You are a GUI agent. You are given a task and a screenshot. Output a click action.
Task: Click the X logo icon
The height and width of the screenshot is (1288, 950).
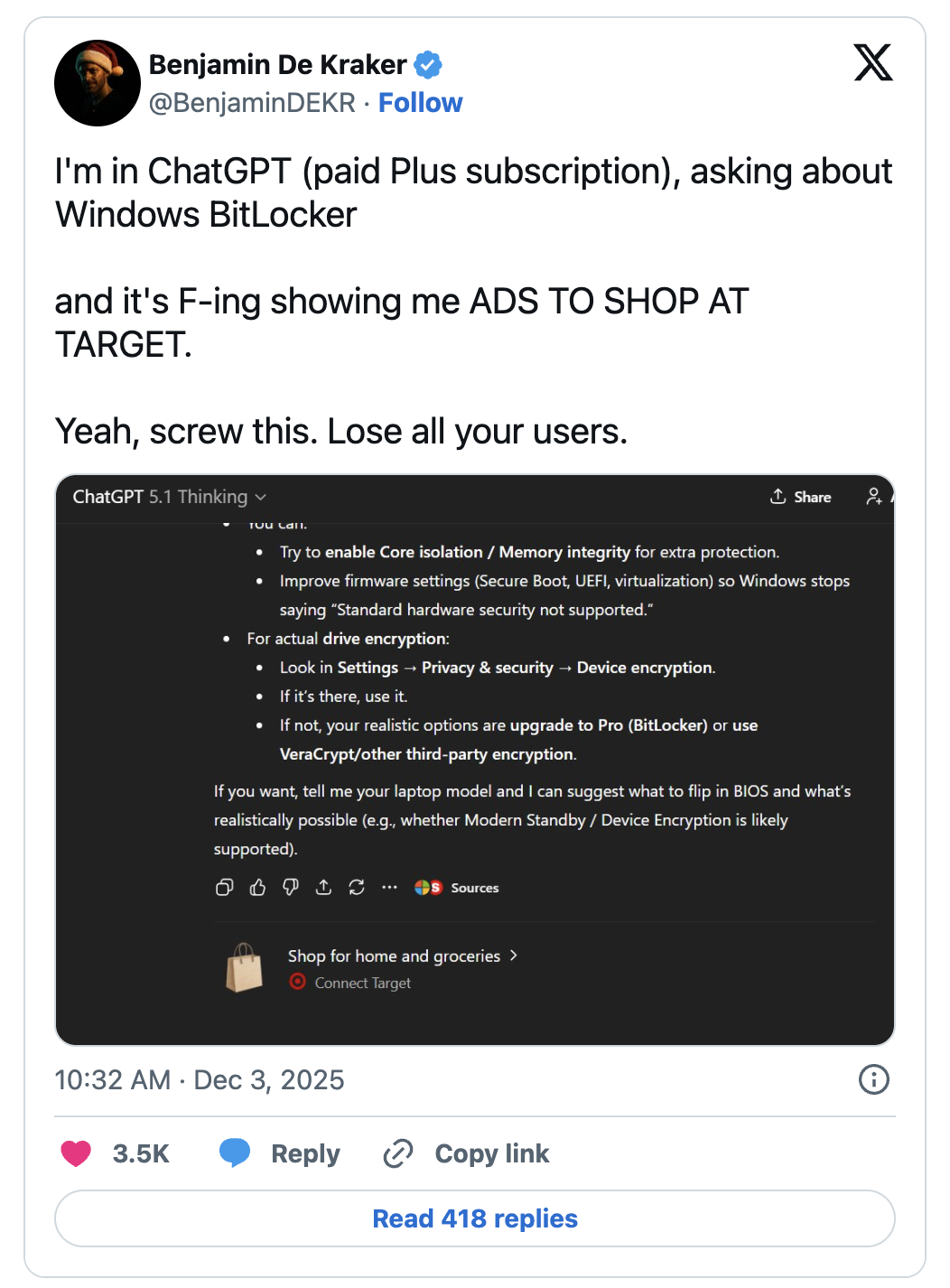click(x=873, y=62)
